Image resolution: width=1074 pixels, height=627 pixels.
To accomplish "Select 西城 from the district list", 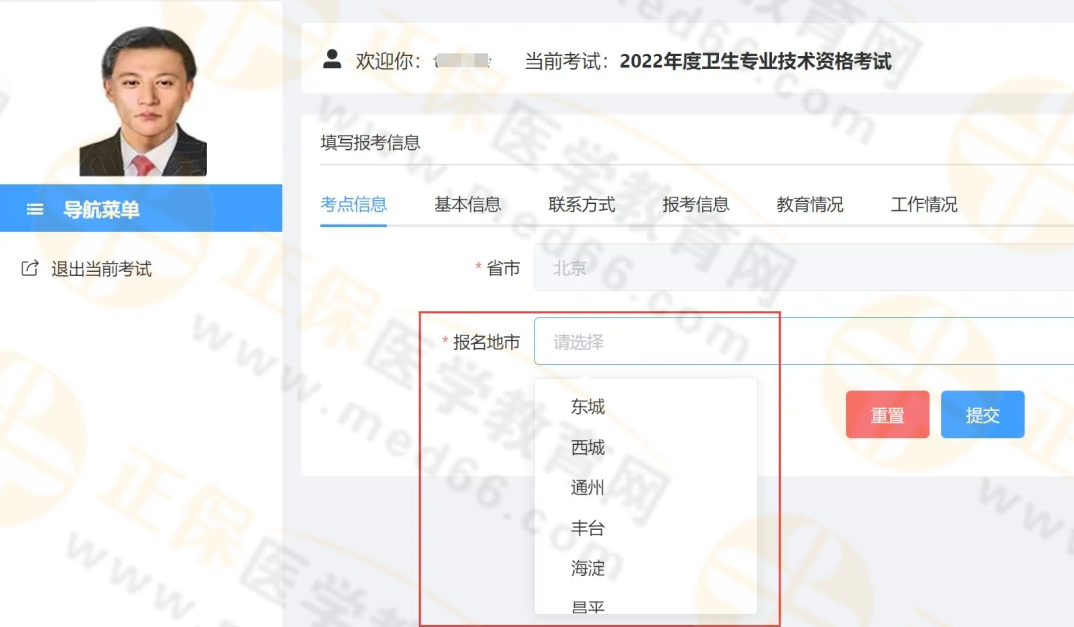I will pyautogui.click(x=585, y=447).
